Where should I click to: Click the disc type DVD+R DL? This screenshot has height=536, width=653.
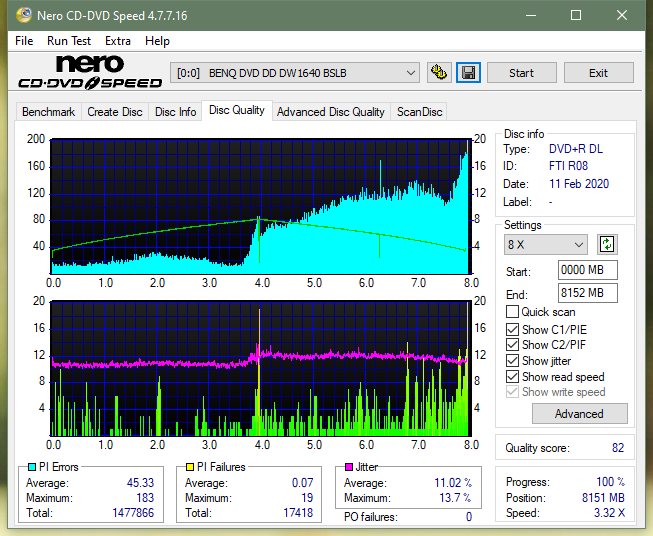(x=576, y=149)
